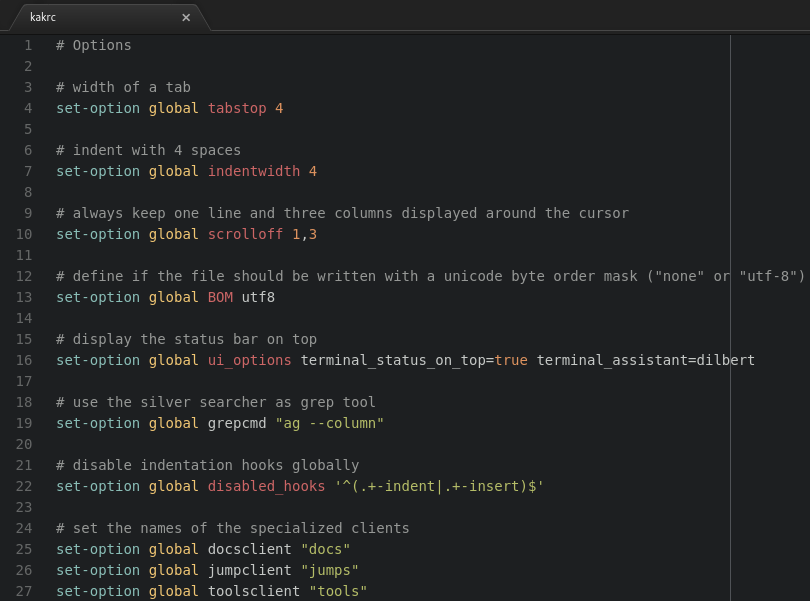Screen dimensions: 810x601
Task: Click line number 22 in gutter
Action: [24, 486]
